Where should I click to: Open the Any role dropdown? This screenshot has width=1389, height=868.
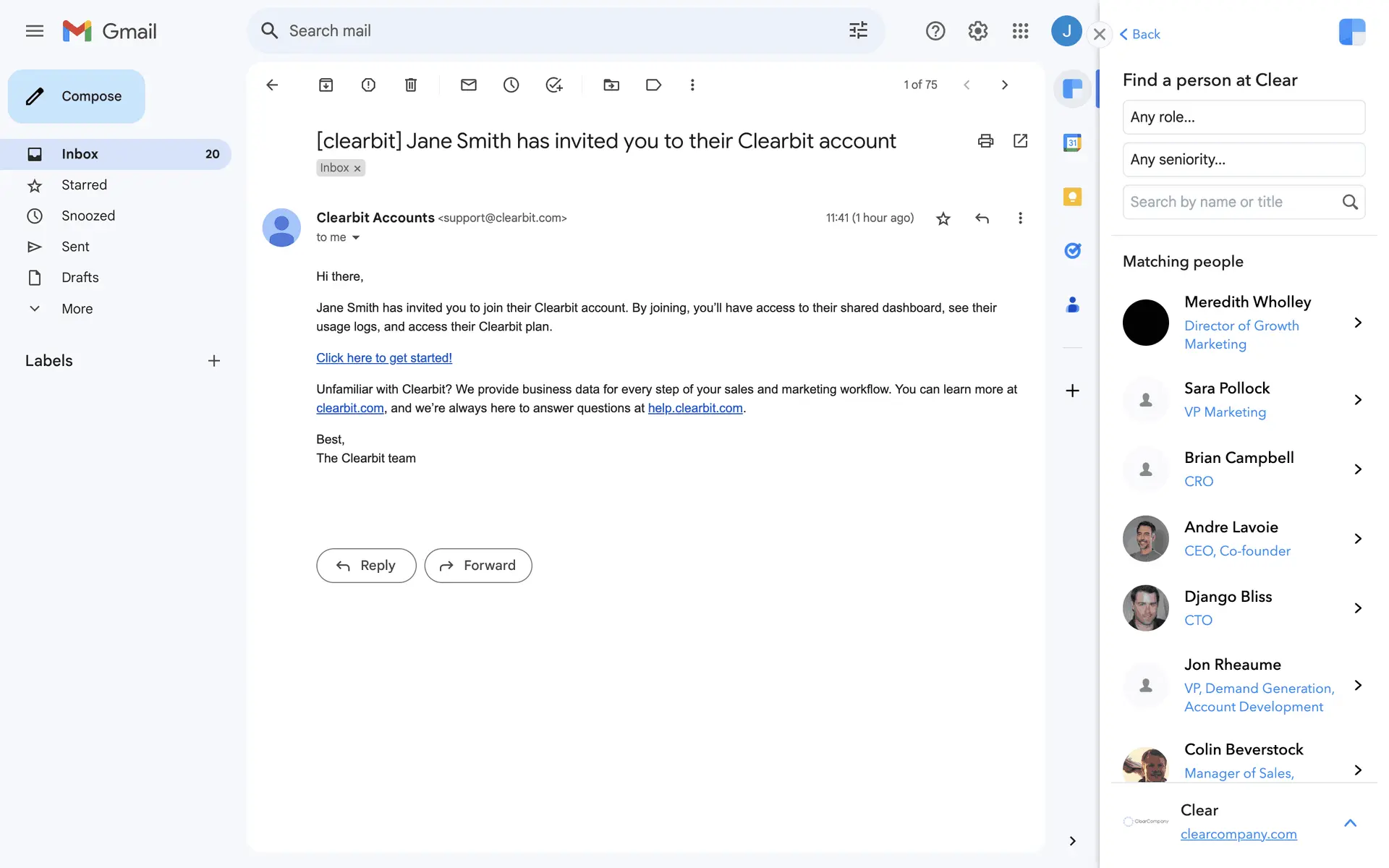coord(1243,117)
